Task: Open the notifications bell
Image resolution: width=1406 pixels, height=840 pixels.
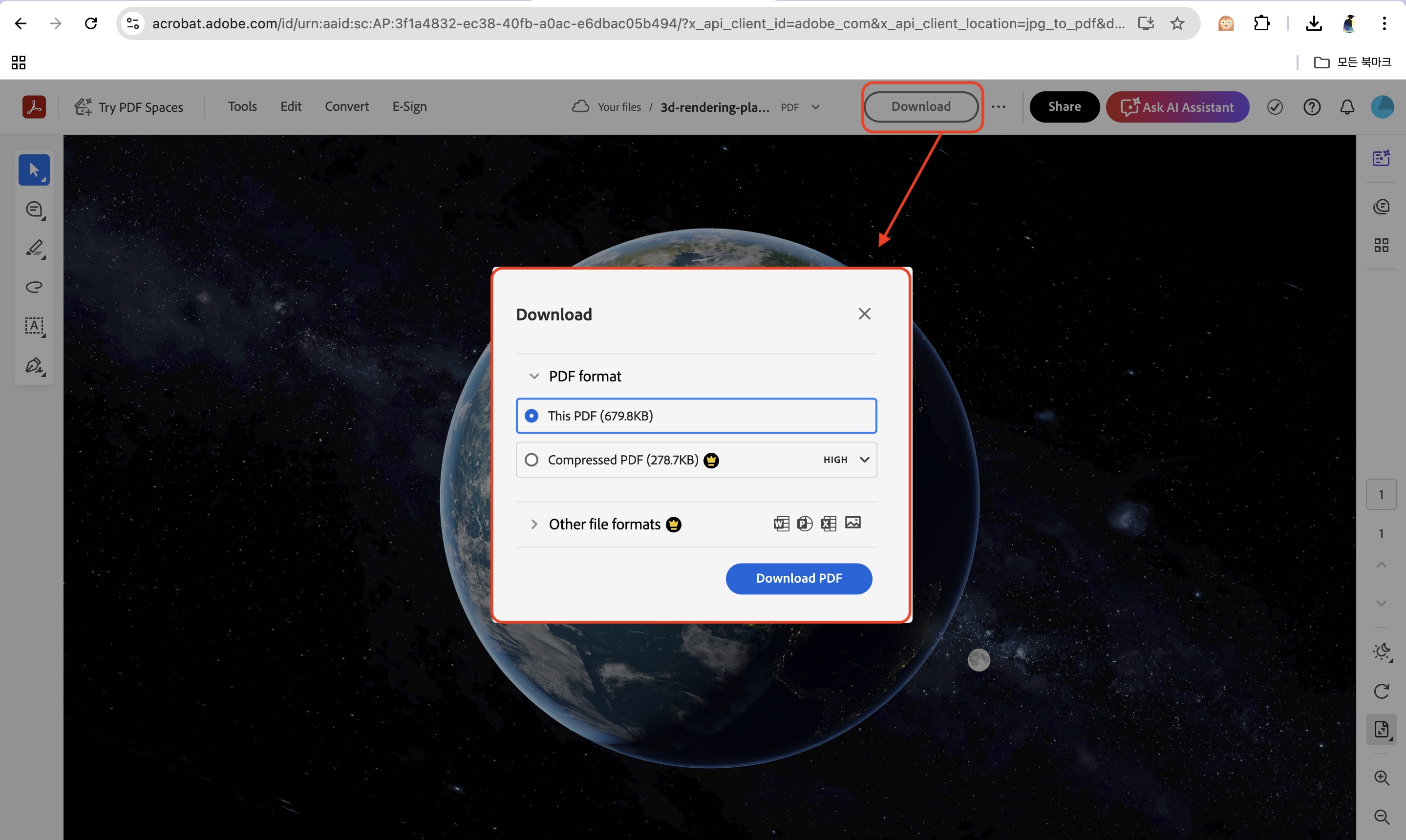Action: (1347, 107)
